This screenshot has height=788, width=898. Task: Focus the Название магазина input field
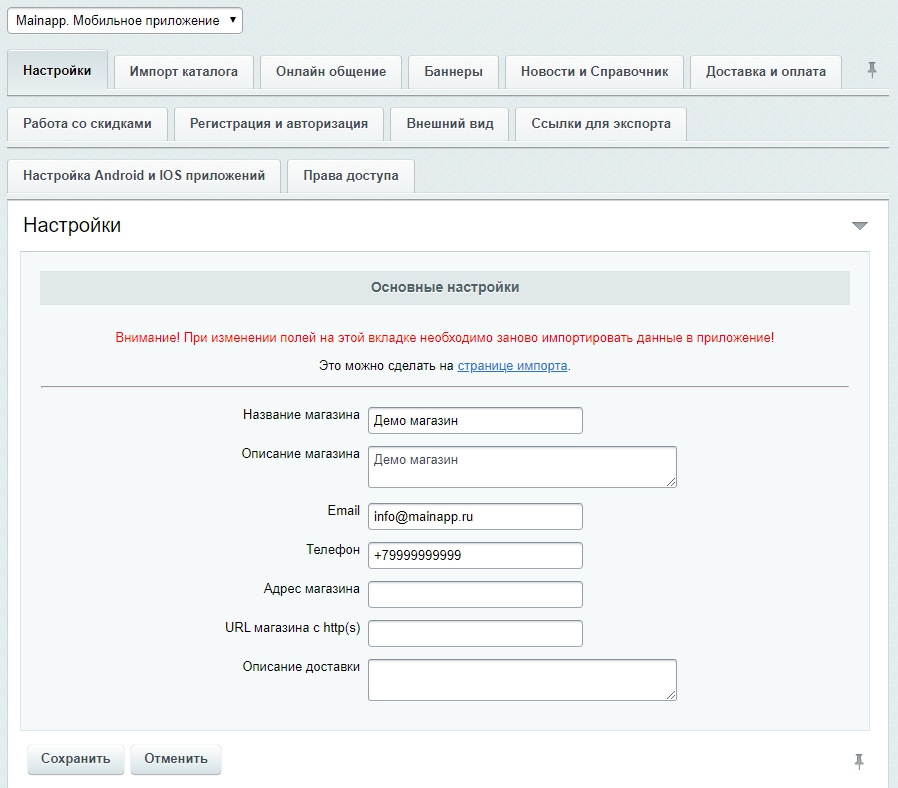[475, 421]
